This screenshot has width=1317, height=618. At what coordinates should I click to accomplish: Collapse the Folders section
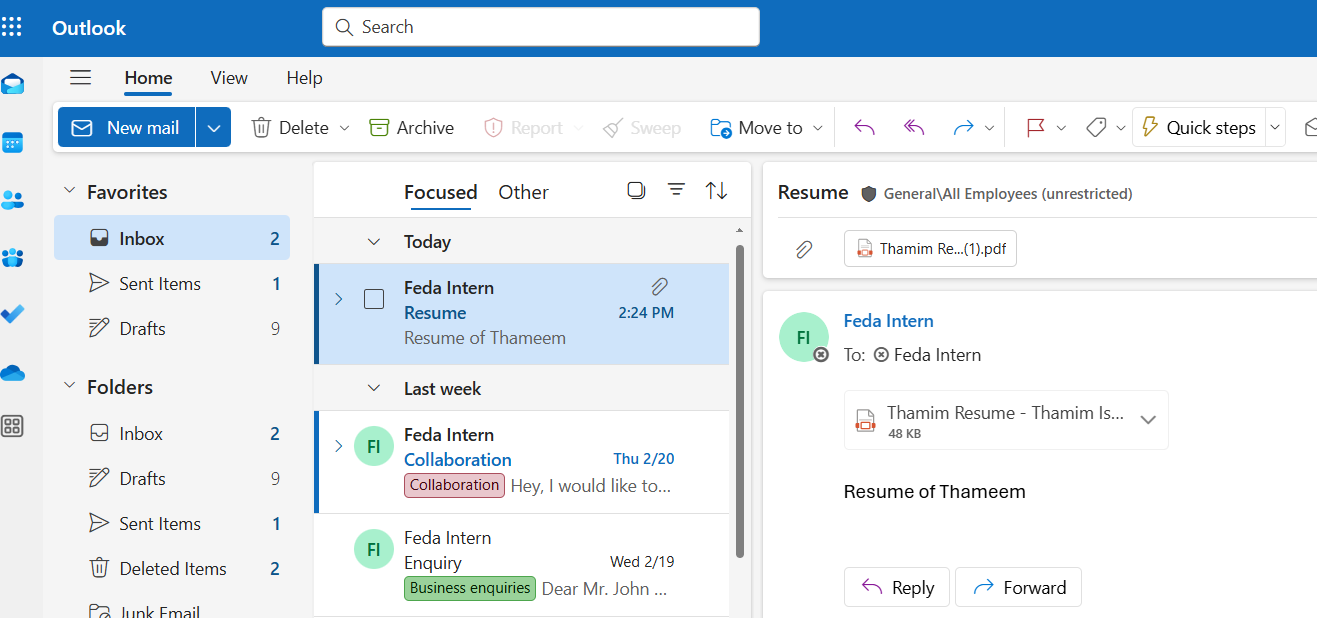[x=70, y=385]
